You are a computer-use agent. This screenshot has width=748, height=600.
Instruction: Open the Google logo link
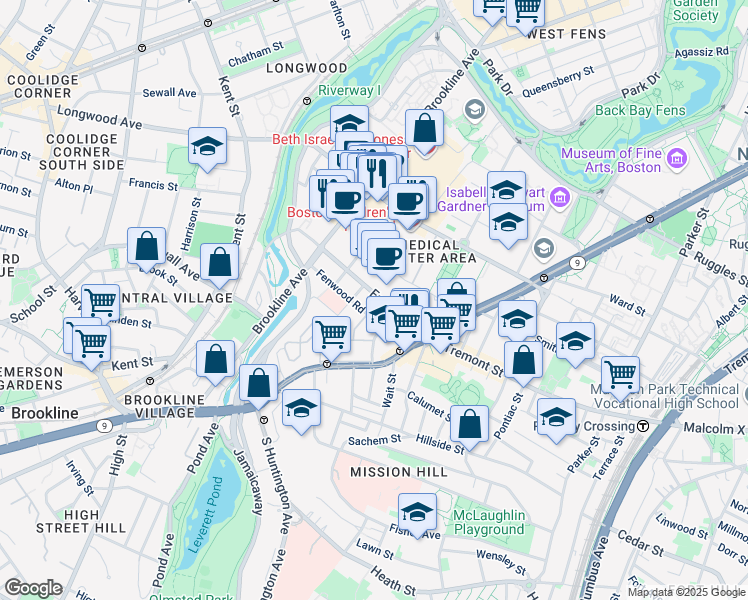tap(34, 588)
